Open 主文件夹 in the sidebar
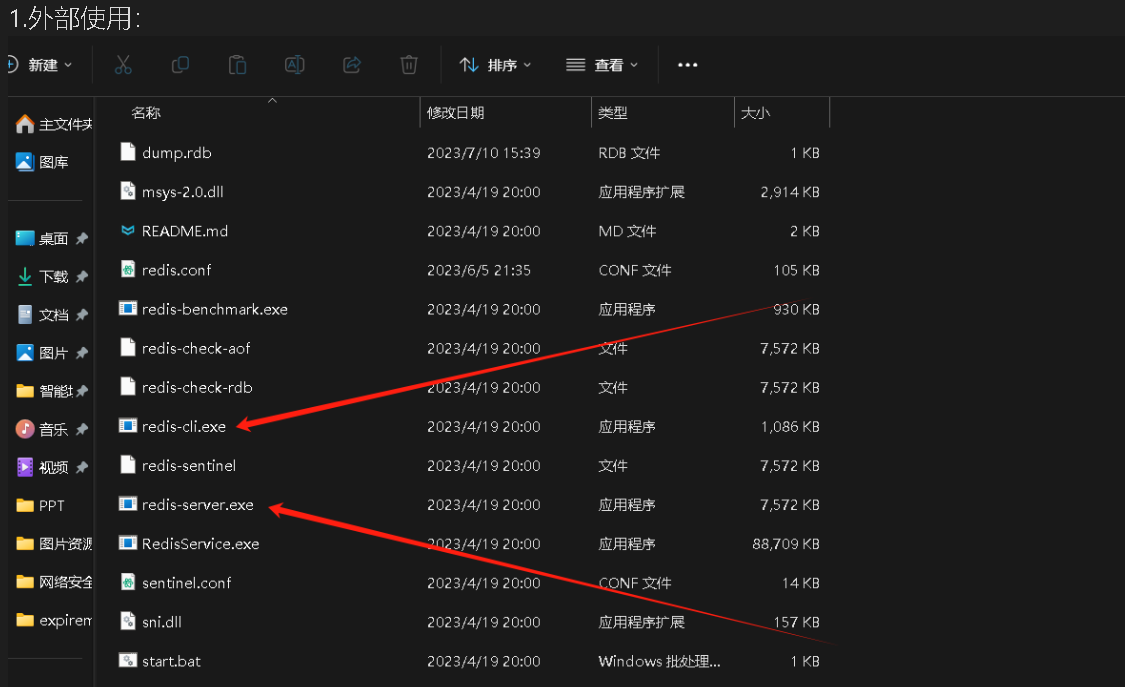 coord(53,124)
